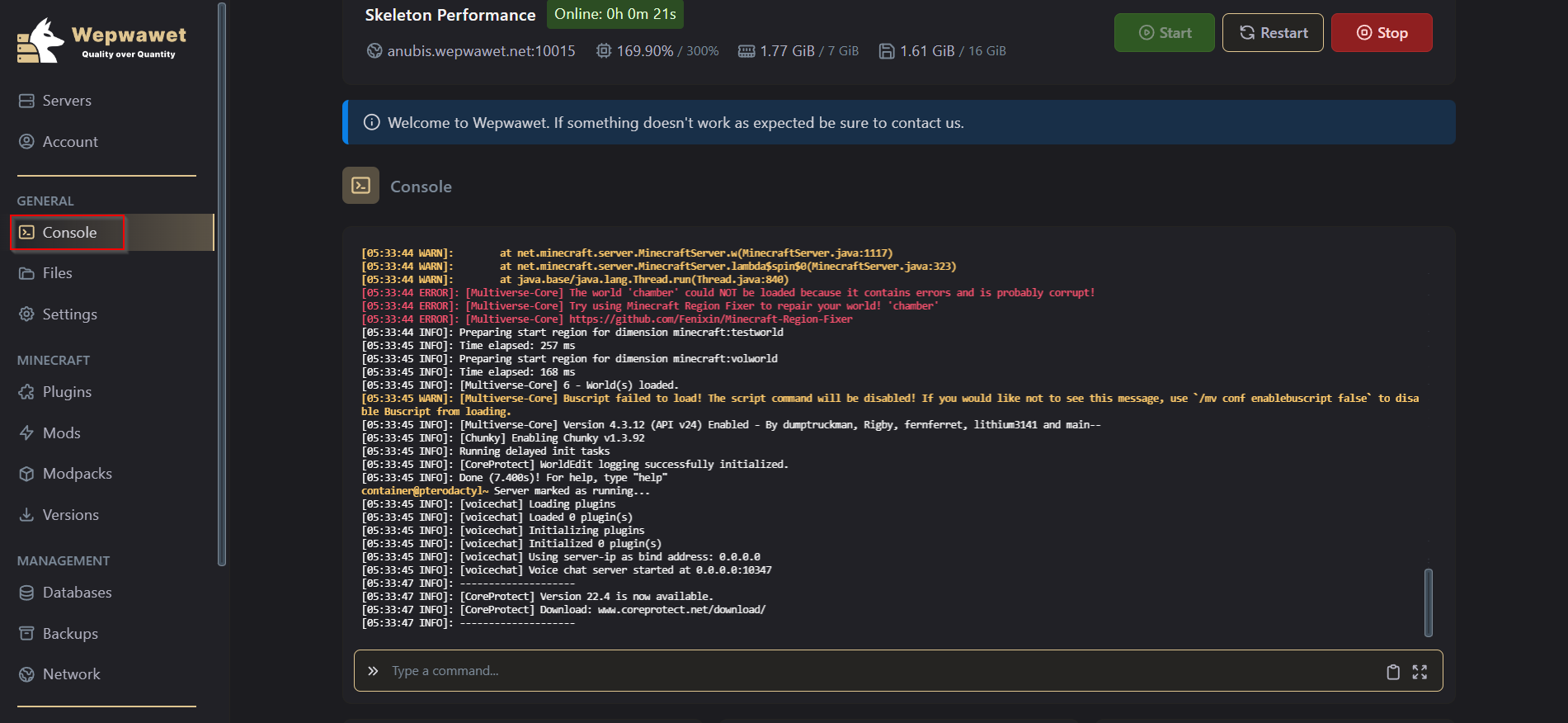This screenshot has width=1568, height=723.
Task: Restart the server
Action: [x=1273, y=33]
